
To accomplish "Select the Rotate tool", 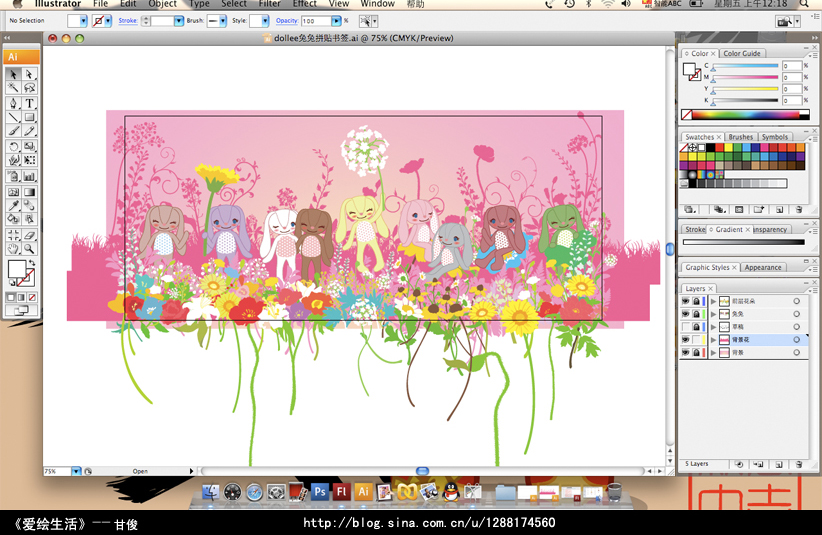I will click(14, 146).
